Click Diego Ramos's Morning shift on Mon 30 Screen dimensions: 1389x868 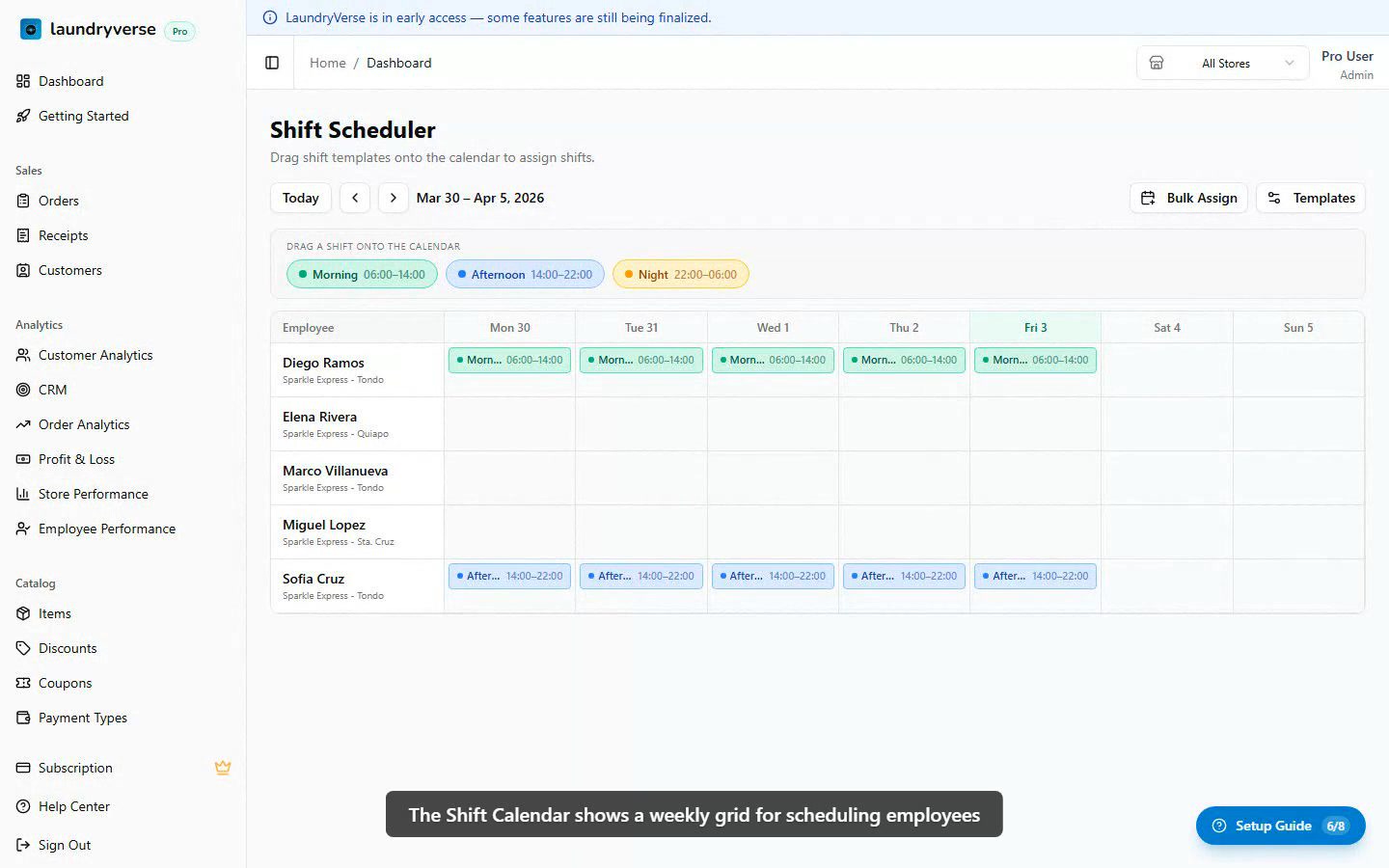pos(509,360)
